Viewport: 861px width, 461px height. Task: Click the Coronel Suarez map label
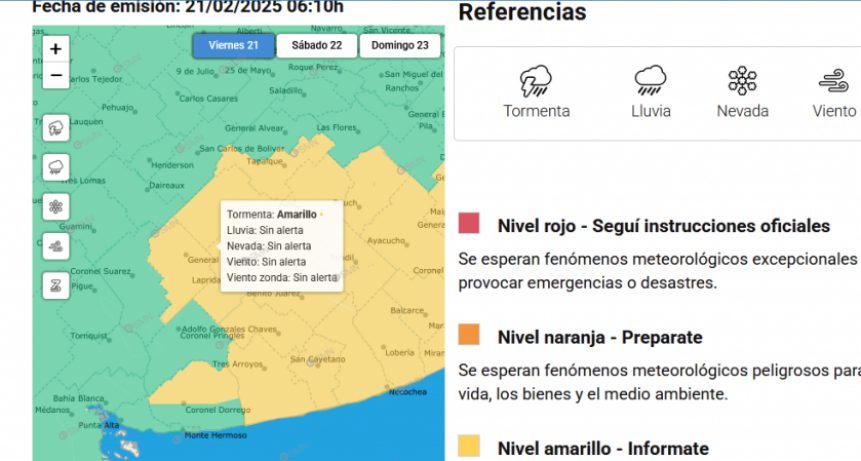point(100,271)
